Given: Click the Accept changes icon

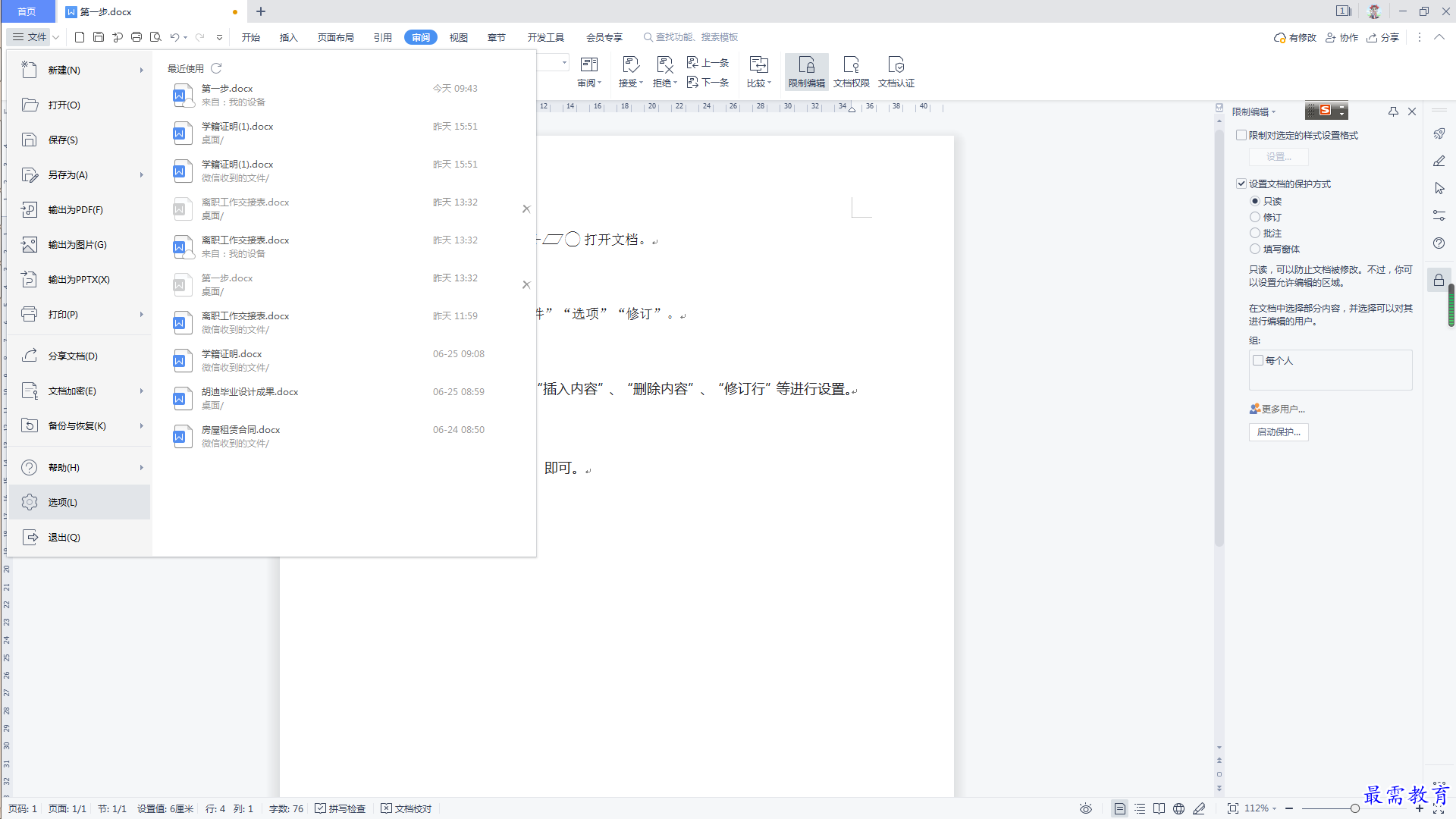Looking at the screenshot, I should (630, 65).
